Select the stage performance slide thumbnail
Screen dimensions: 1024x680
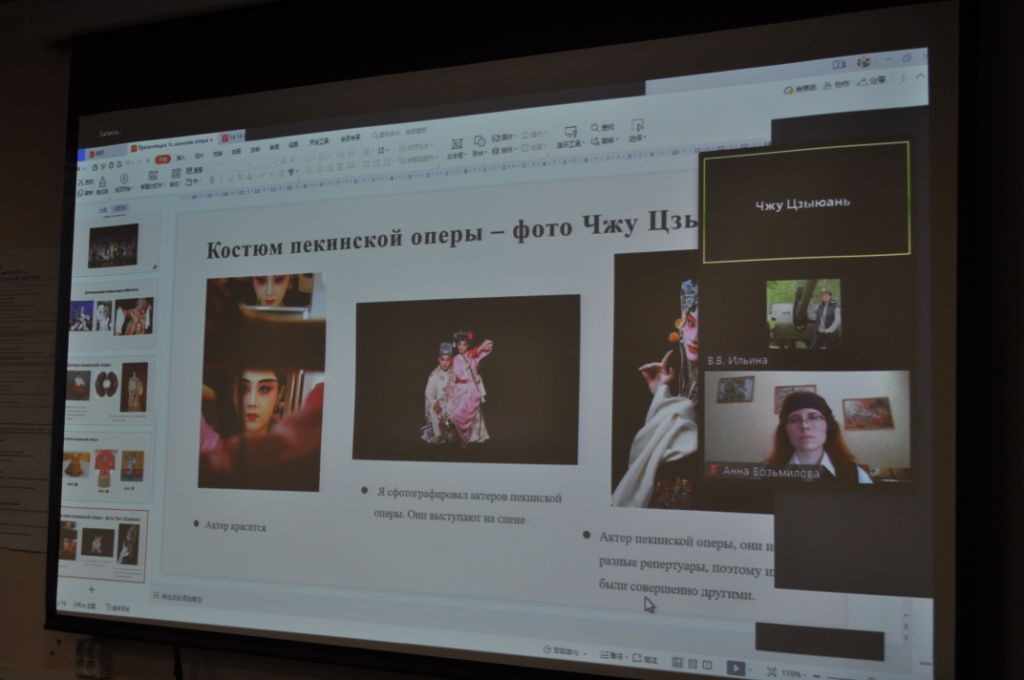[x=113, y=245]
